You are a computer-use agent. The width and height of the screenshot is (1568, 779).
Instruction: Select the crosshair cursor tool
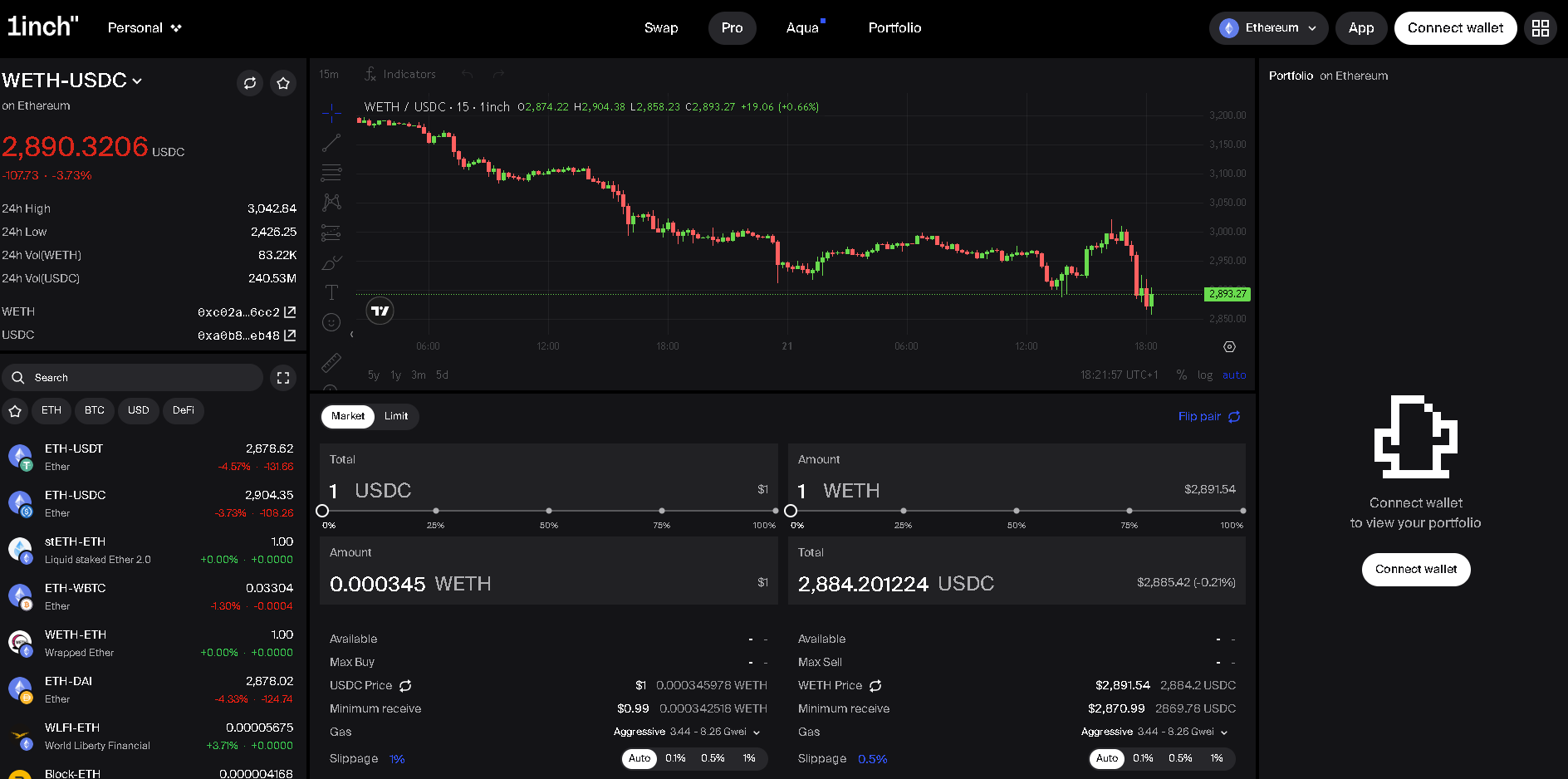pos(331,113)
